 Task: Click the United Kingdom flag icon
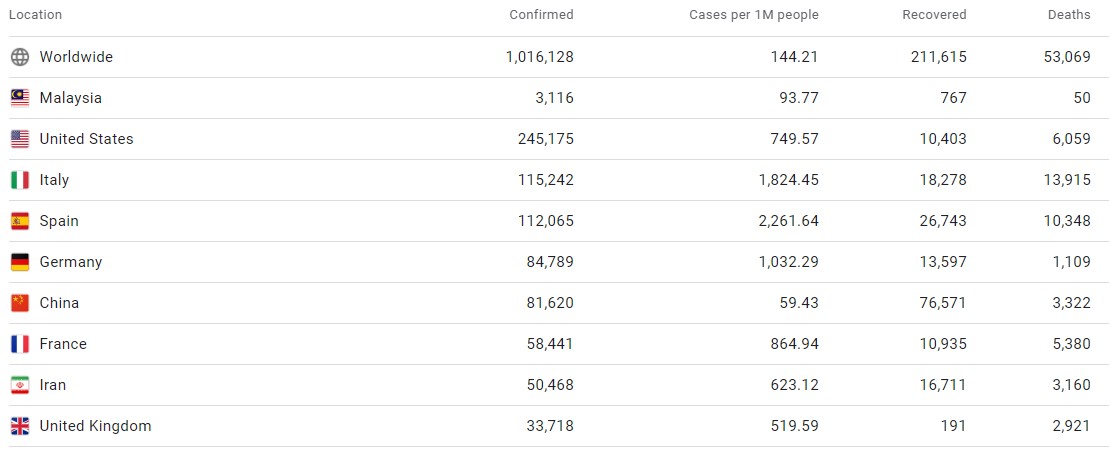point(20,427)
